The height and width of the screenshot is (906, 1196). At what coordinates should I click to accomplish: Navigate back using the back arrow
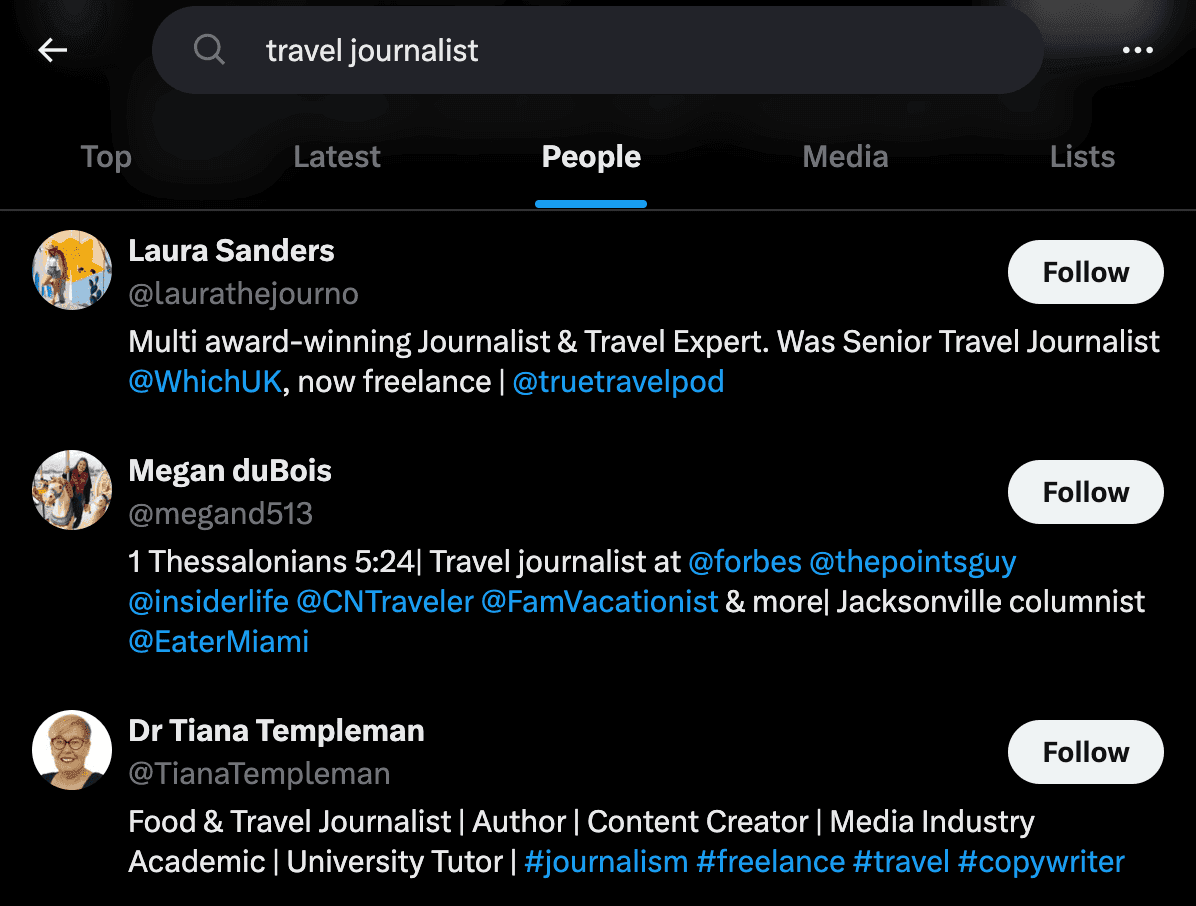(x=52, y=49)
